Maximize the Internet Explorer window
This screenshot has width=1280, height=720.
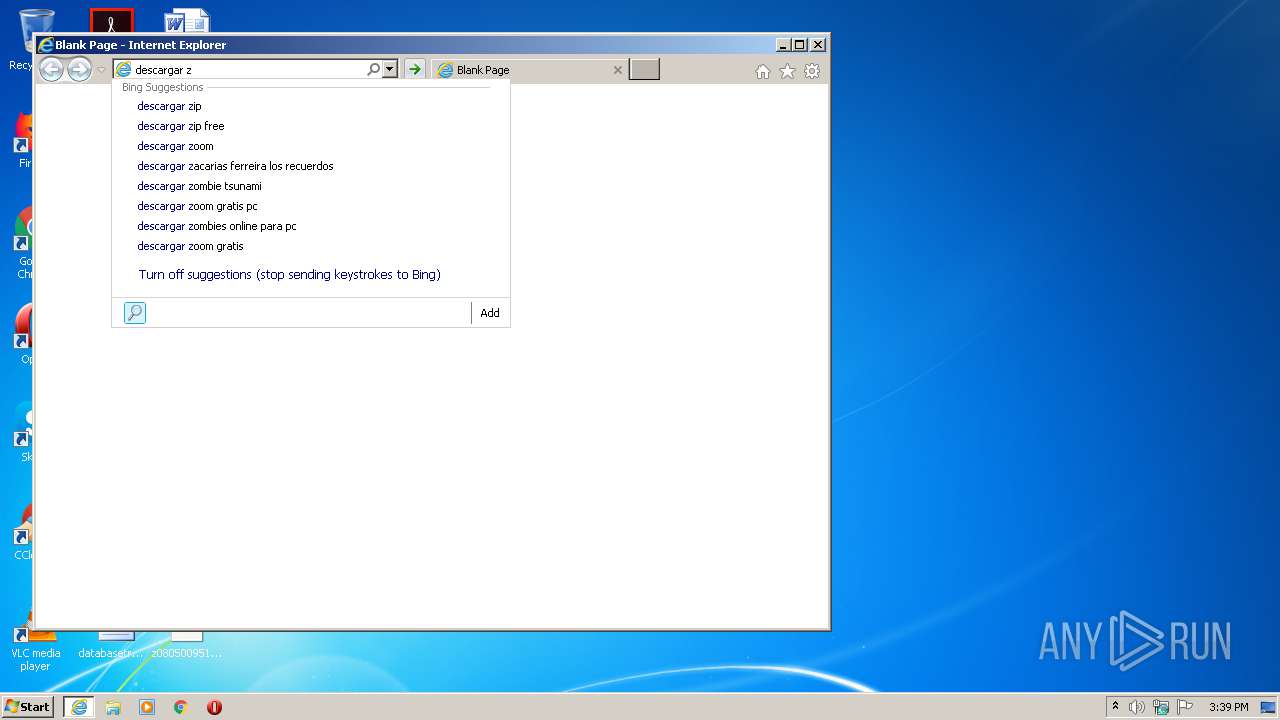click(799, 45)
